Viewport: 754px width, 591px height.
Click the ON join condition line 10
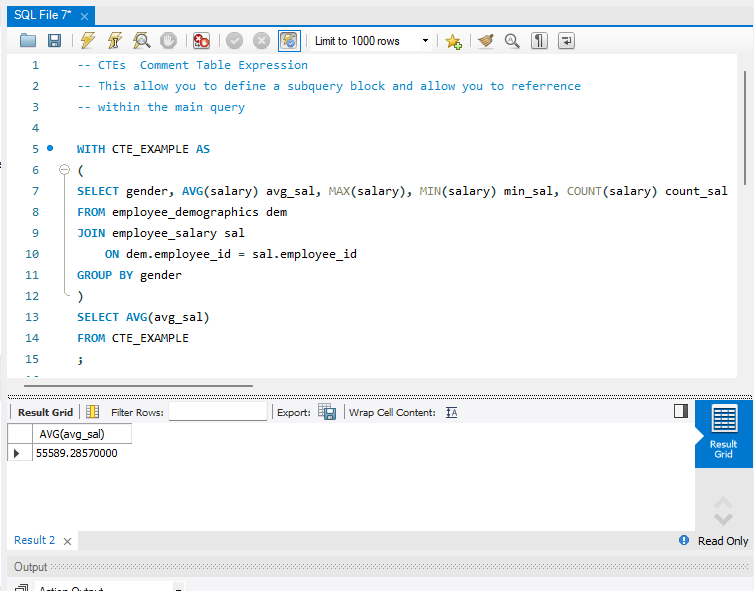231,254
